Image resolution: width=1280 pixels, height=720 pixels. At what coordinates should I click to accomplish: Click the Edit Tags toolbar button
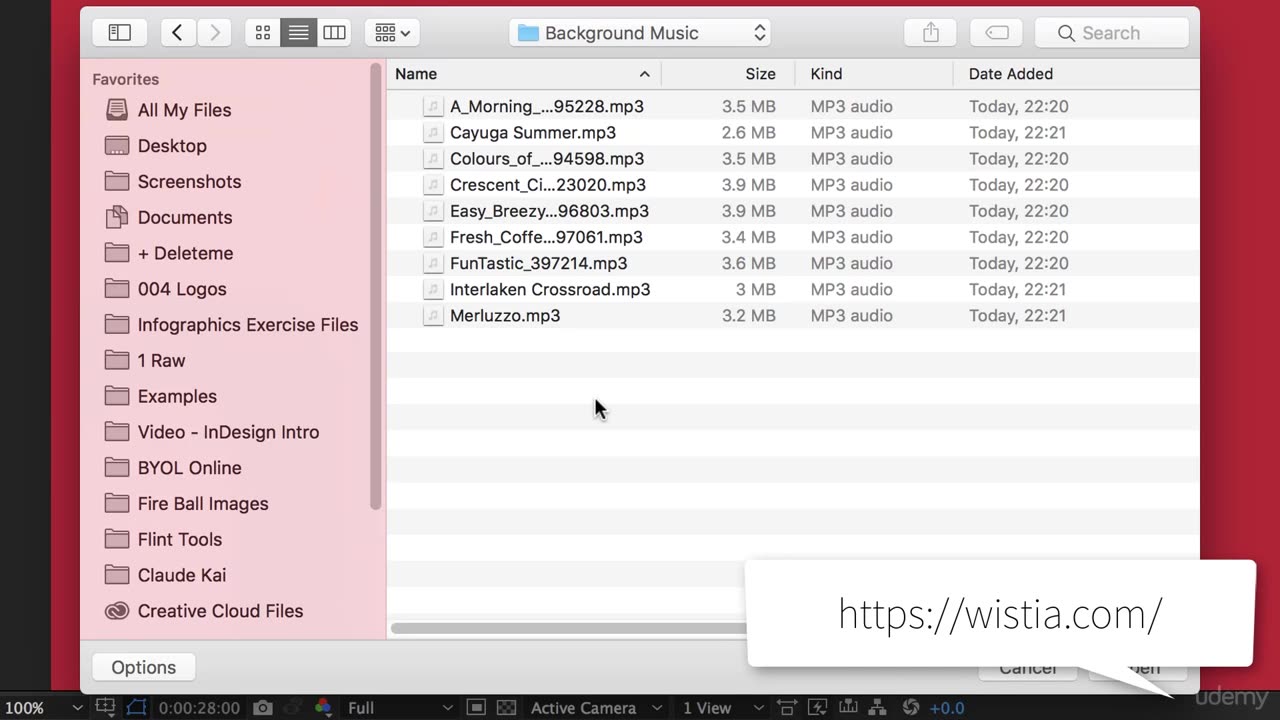pyautogui.click(x=997, y=33)
